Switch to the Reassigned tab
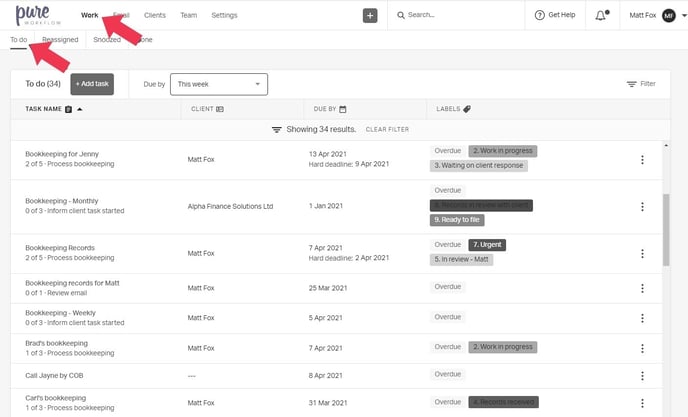This screenshot has height=417, width=688. 60,40
